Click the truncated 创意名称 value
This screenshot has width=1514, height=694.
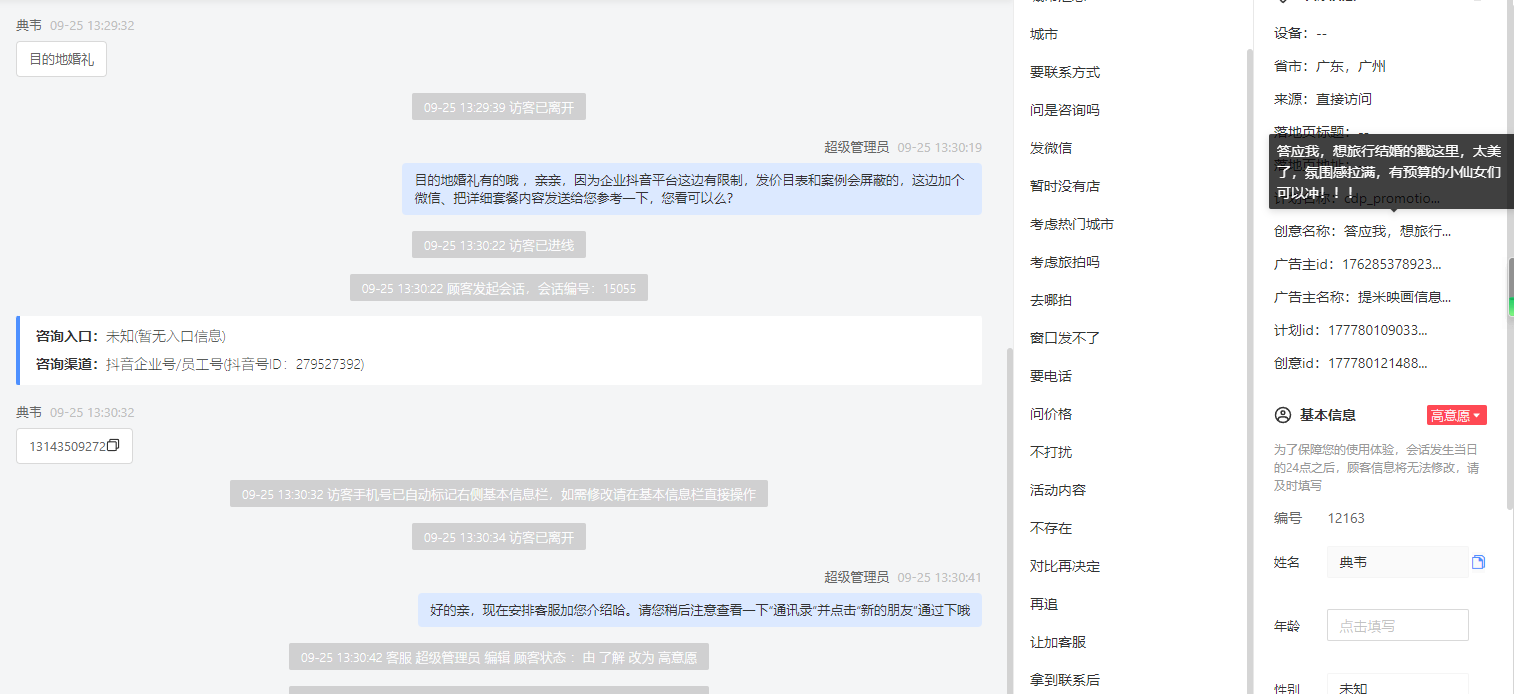1398,231
